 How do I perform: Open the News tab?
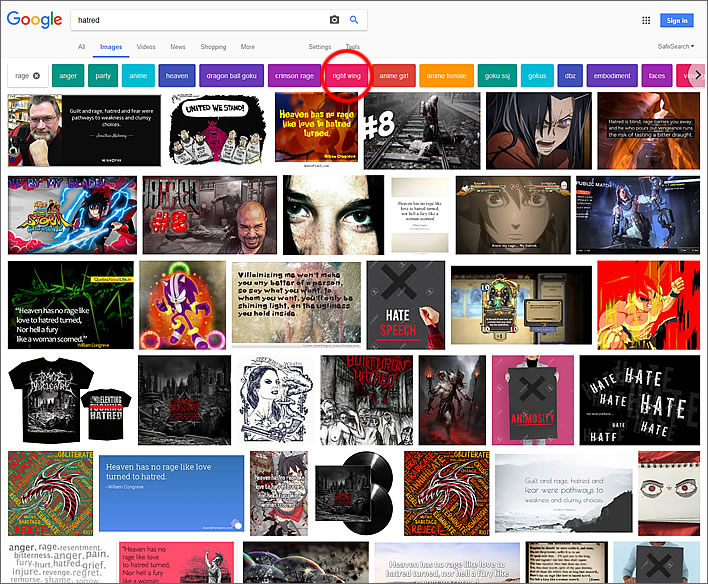coord(178,47)
